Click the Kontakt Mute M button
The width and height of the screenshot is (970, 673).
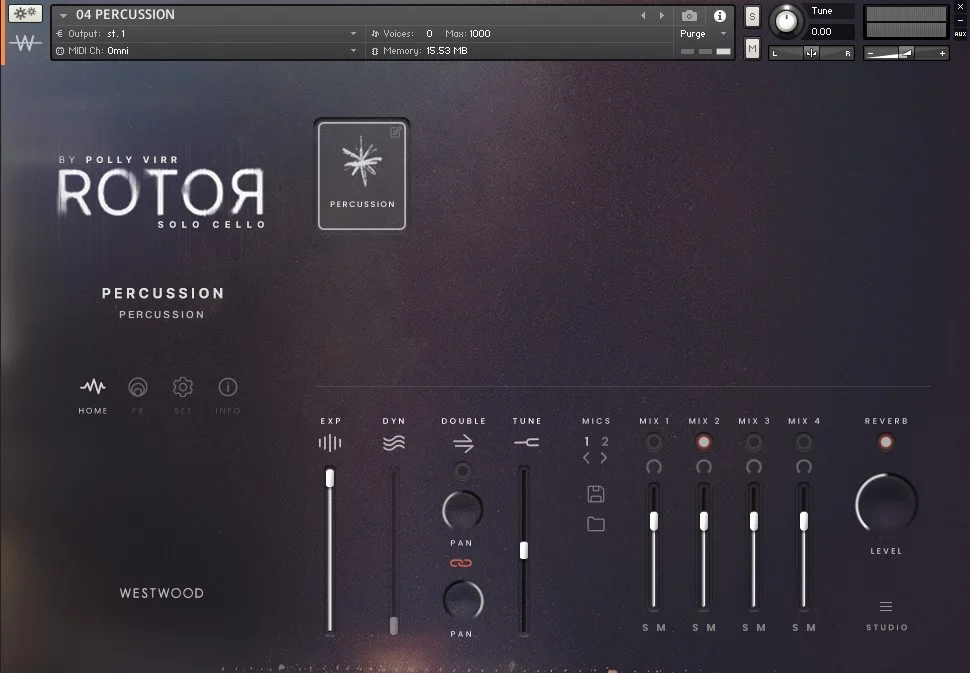tap(752, 48)
